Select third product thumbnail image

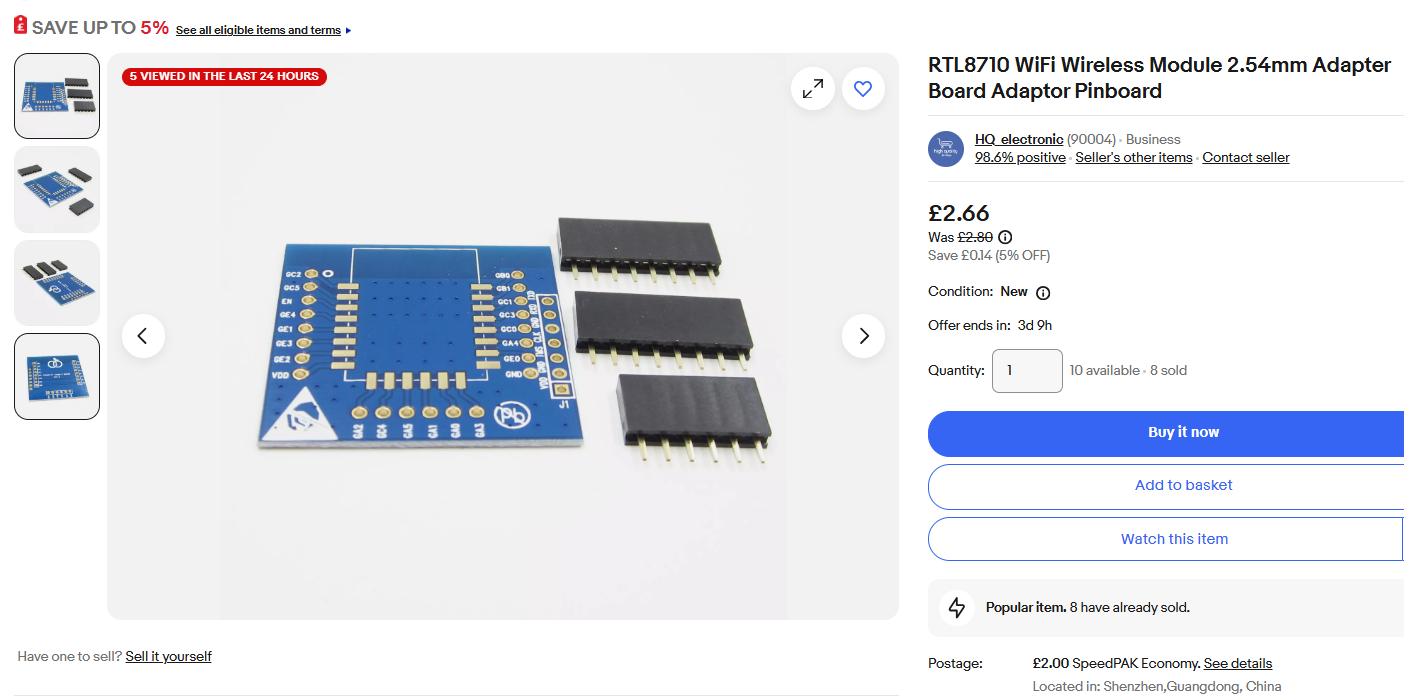pos(57,283)
